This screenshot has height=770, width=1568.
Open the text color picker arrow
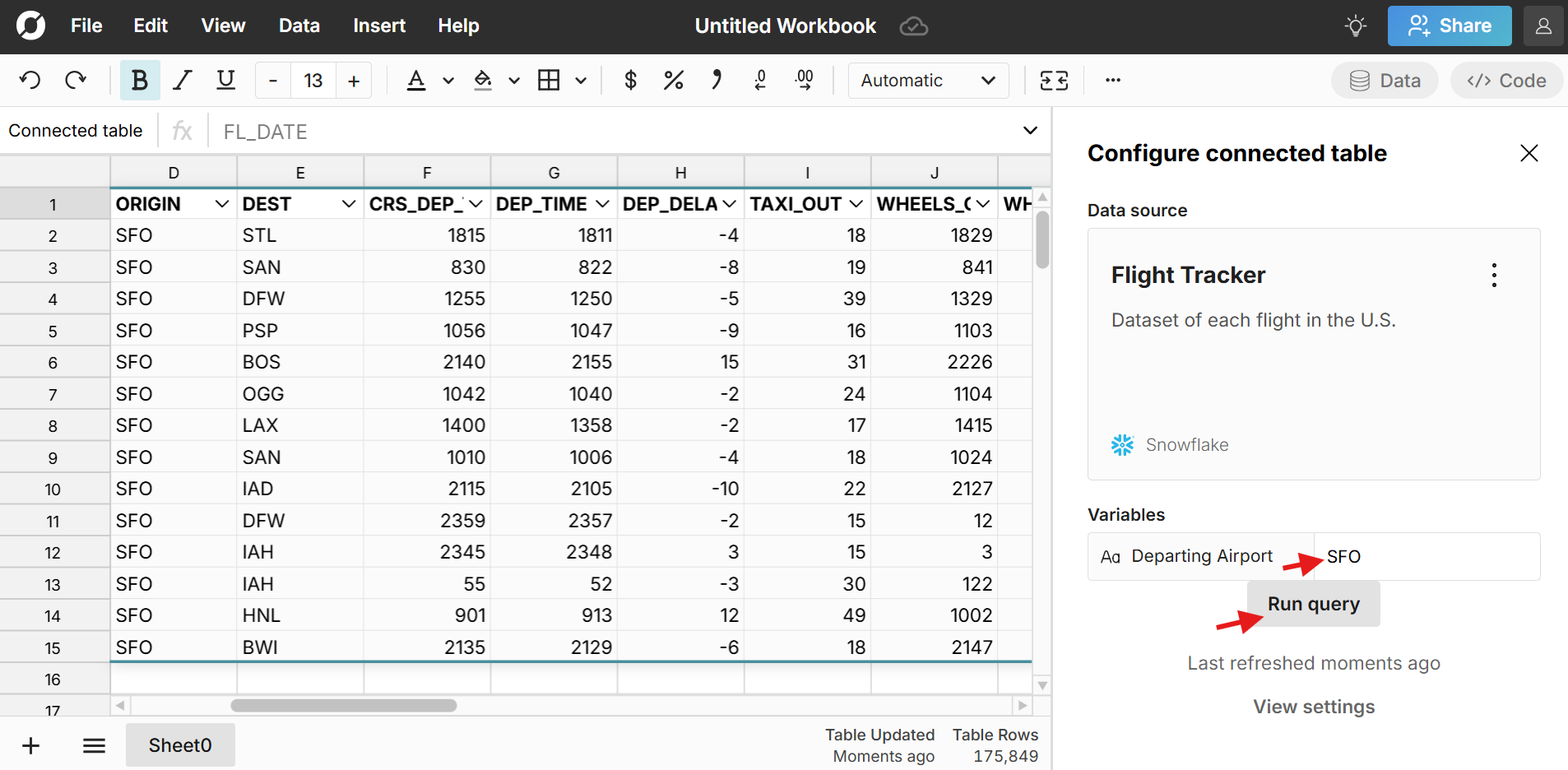[x=448, y=81]
